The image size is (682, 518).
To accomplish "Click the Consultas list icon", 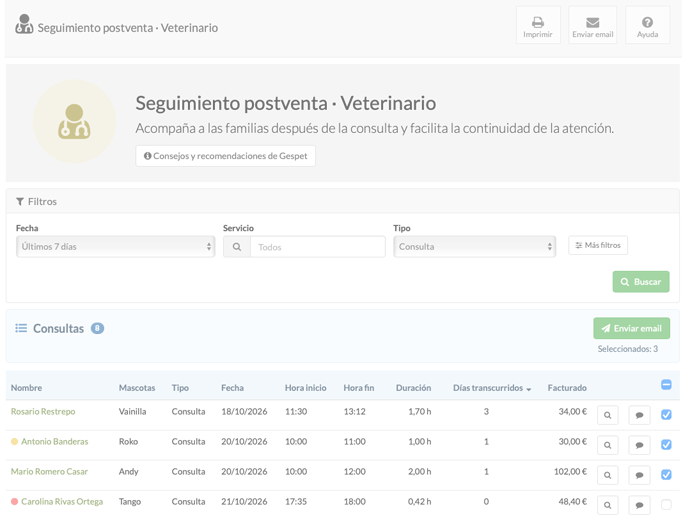I will [x=21, y=328].
